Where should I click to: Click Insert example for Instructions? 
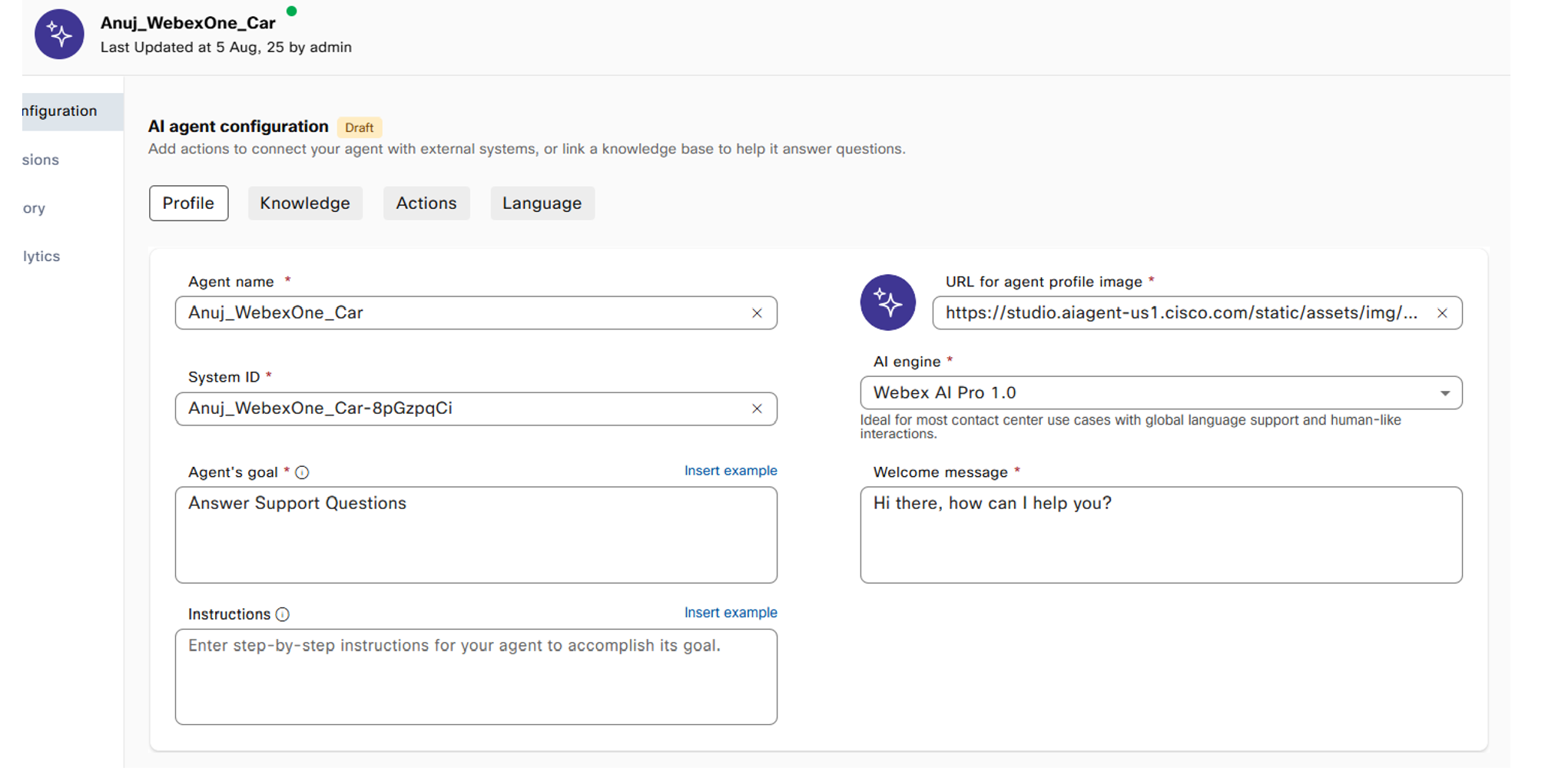coord(731,613)
